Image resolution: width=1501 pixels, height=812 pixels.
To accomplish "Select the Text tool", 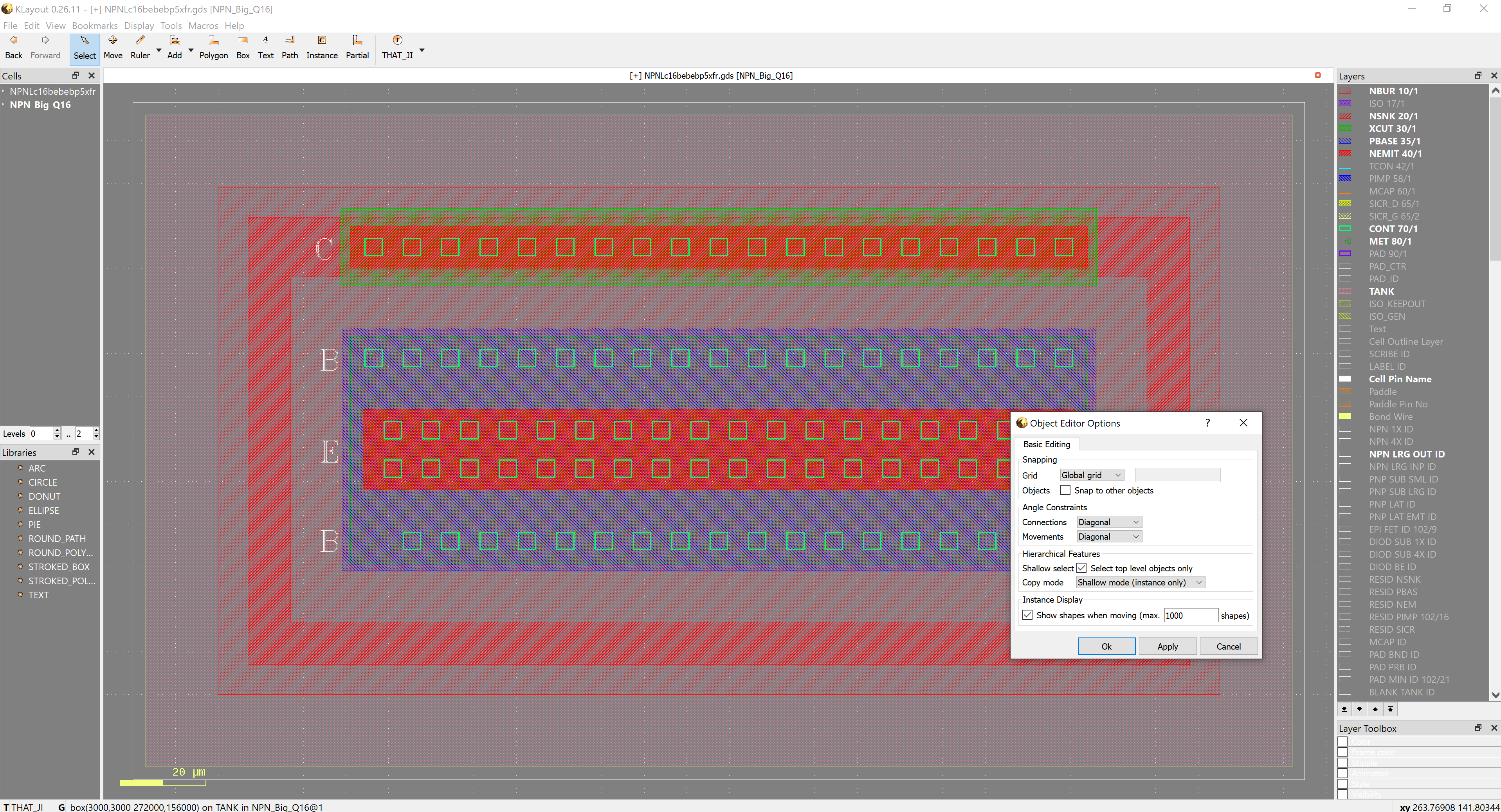I will click(265, 47).
